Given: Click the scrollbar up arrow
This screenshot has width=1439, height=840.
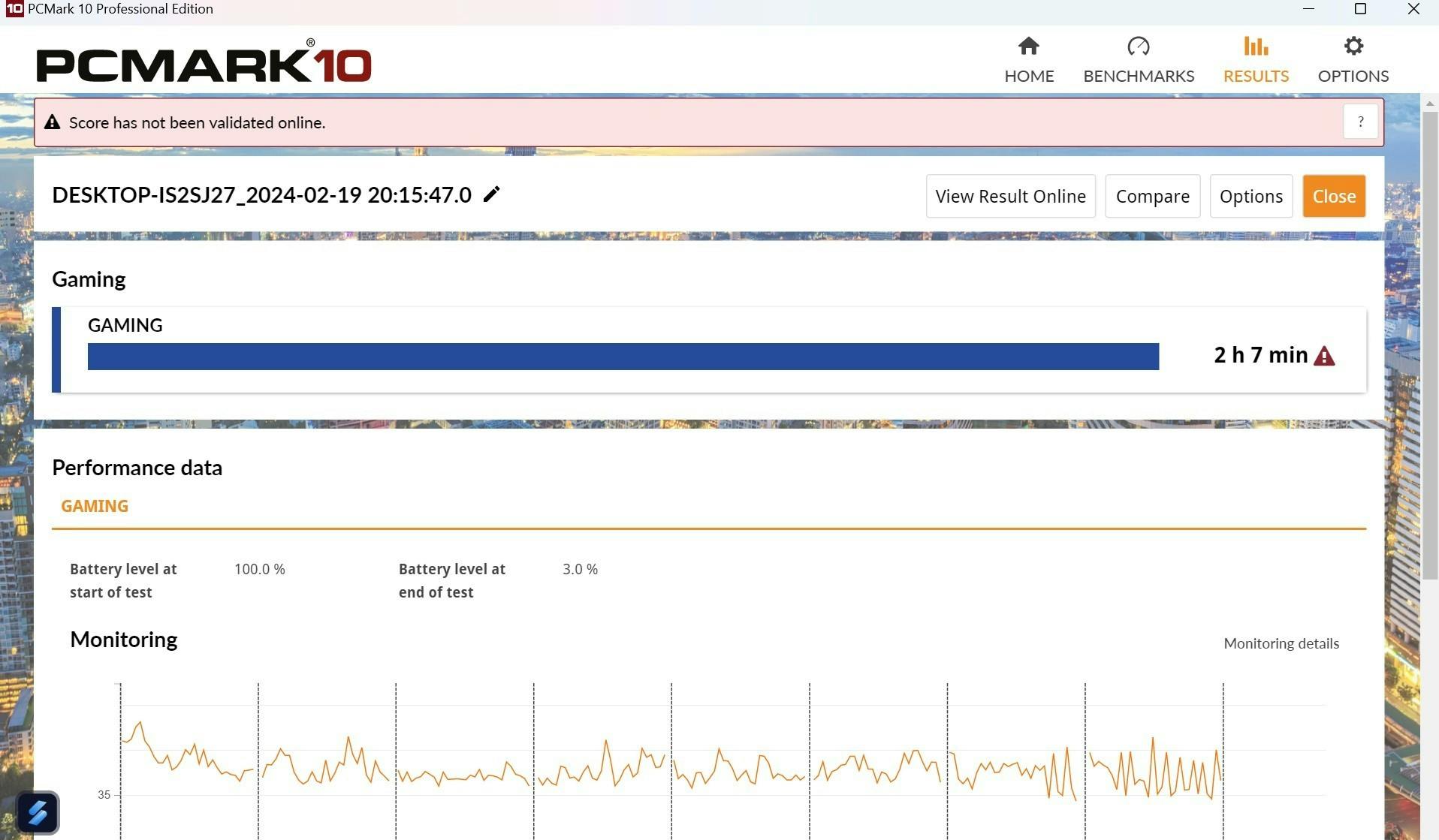Looking at the screenshot, I should (x=1429, y=103).
